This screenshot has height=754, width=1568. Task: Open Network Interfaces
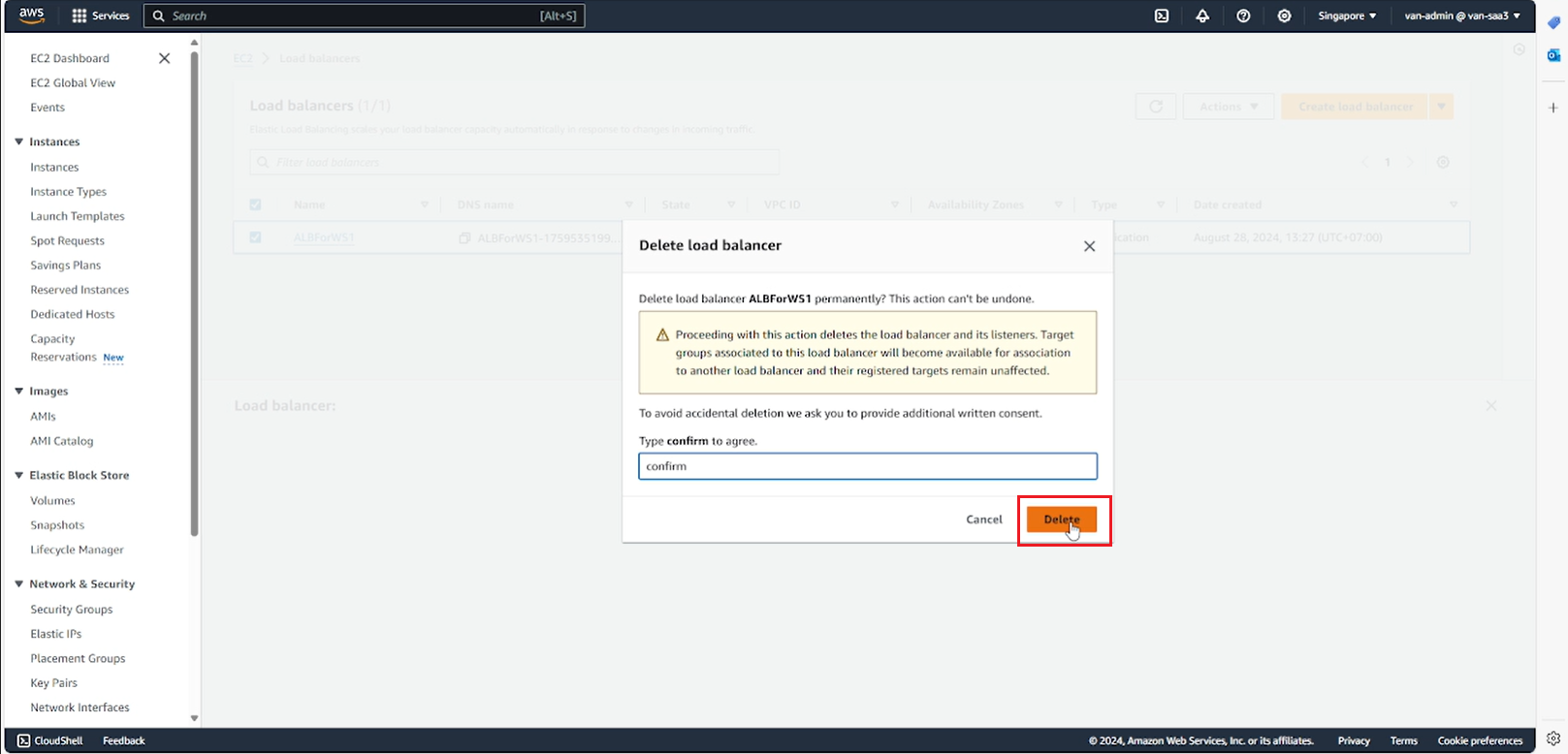pos(80,707)
